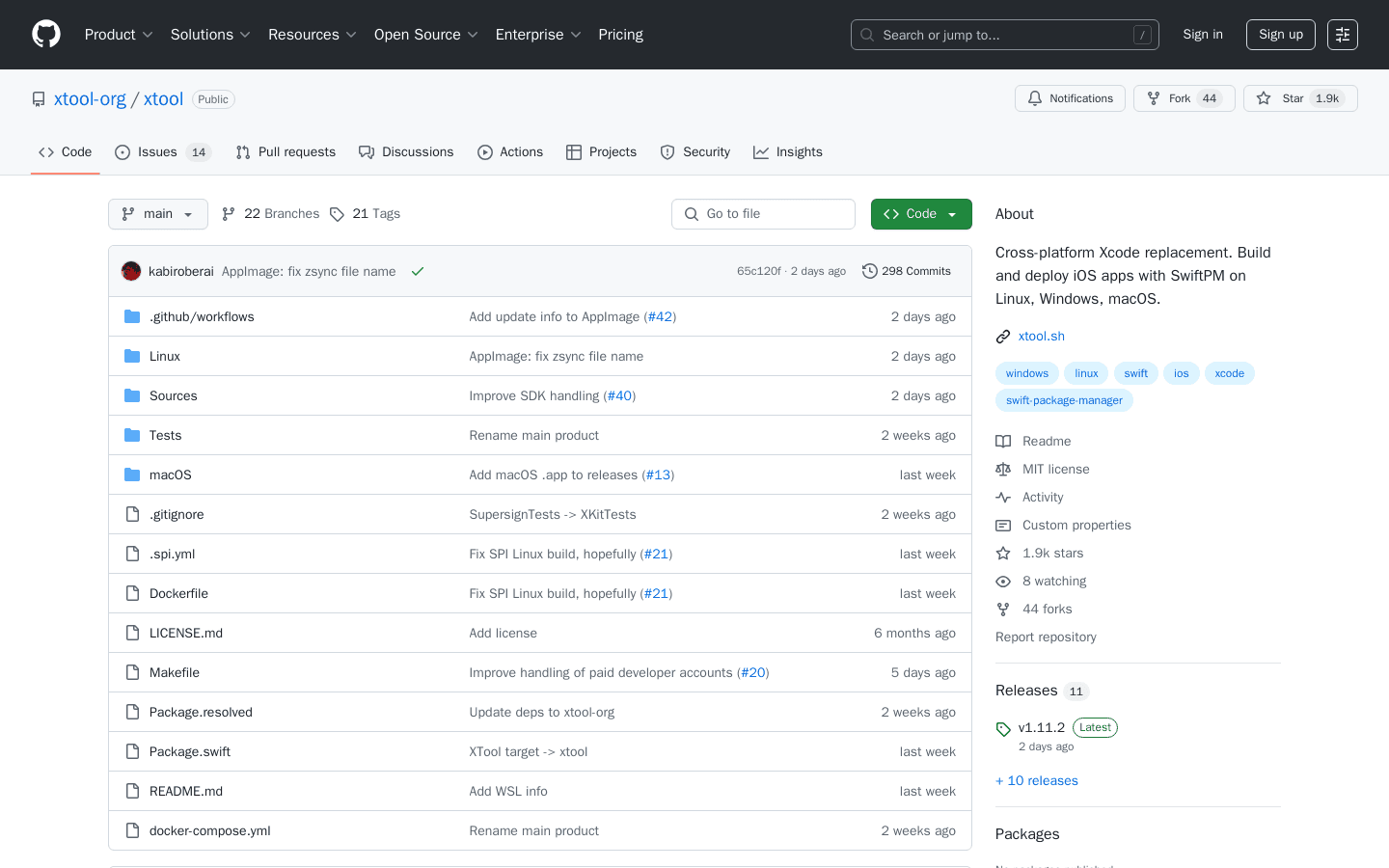The image size is (1389, 868).
Task: Watch the repository via Notifications button
Action: coord(1070,97)
